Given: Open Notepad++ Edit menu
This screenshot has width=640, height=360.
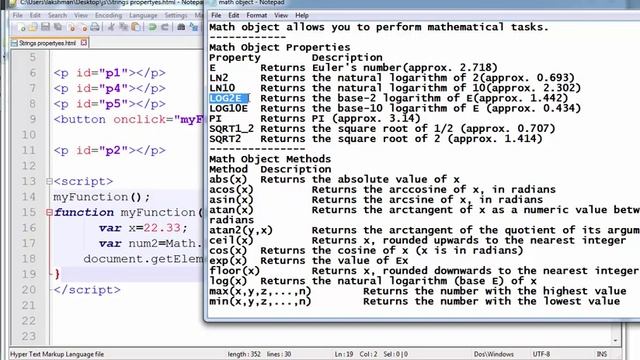Looking at the screenshot, I should (35, 16).
